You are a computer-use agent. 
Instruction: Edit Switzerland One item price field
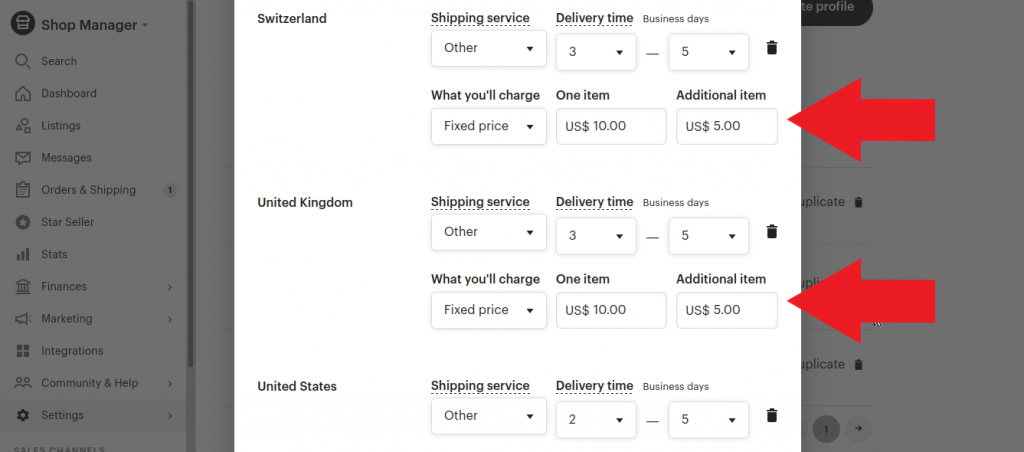[611, 127]
